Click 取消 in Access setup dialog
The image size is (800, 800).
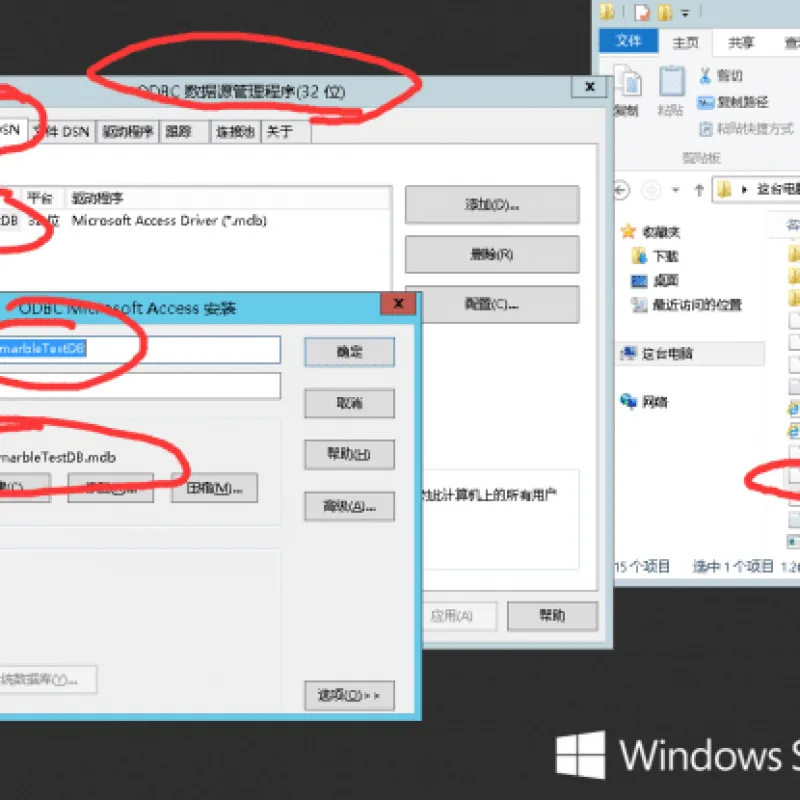point(349,404)
